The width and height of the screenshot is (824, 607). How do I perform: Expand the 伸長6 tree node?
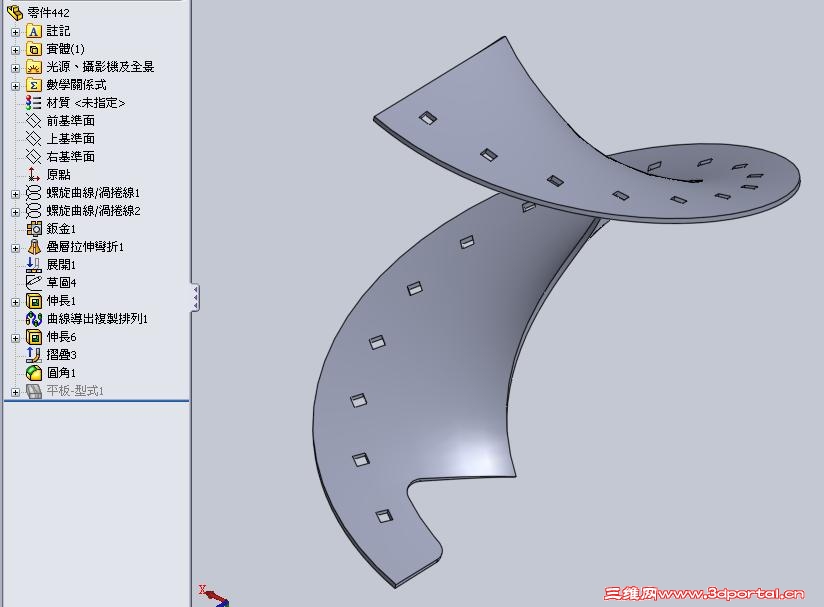pyautogui.click(x=15, y=338)
